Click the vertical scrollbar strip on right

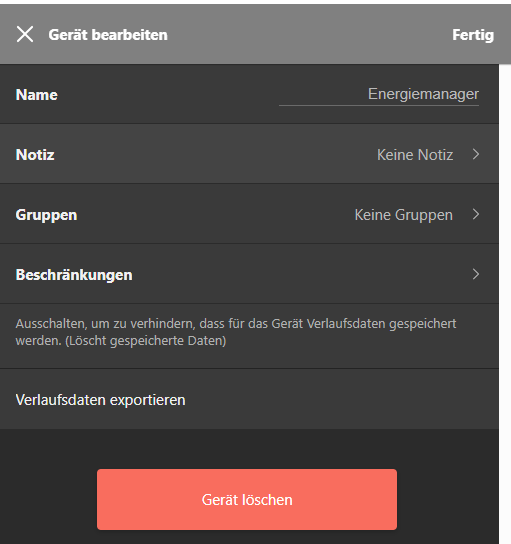(505, 304)
